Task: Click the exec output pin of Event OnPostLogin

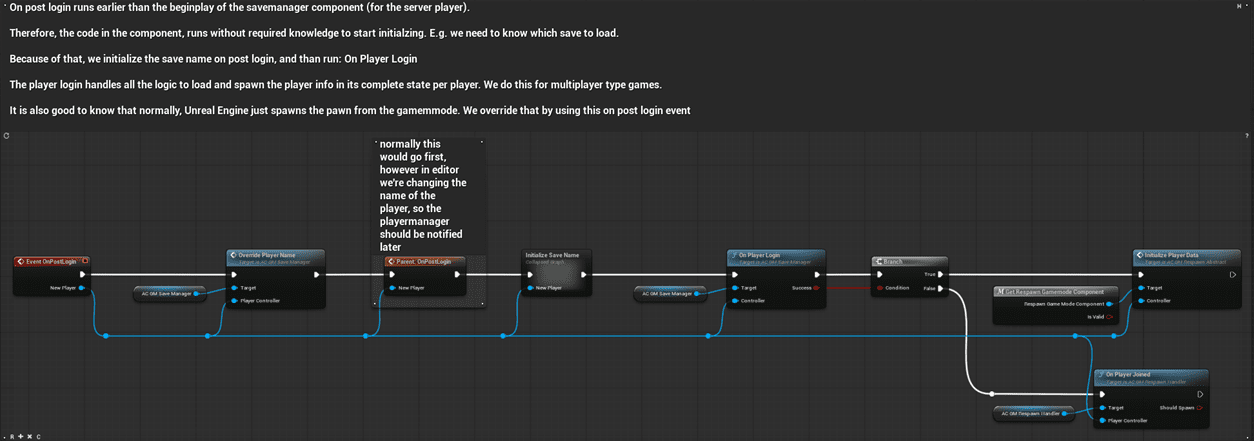Action: click(x=83, y=274)
